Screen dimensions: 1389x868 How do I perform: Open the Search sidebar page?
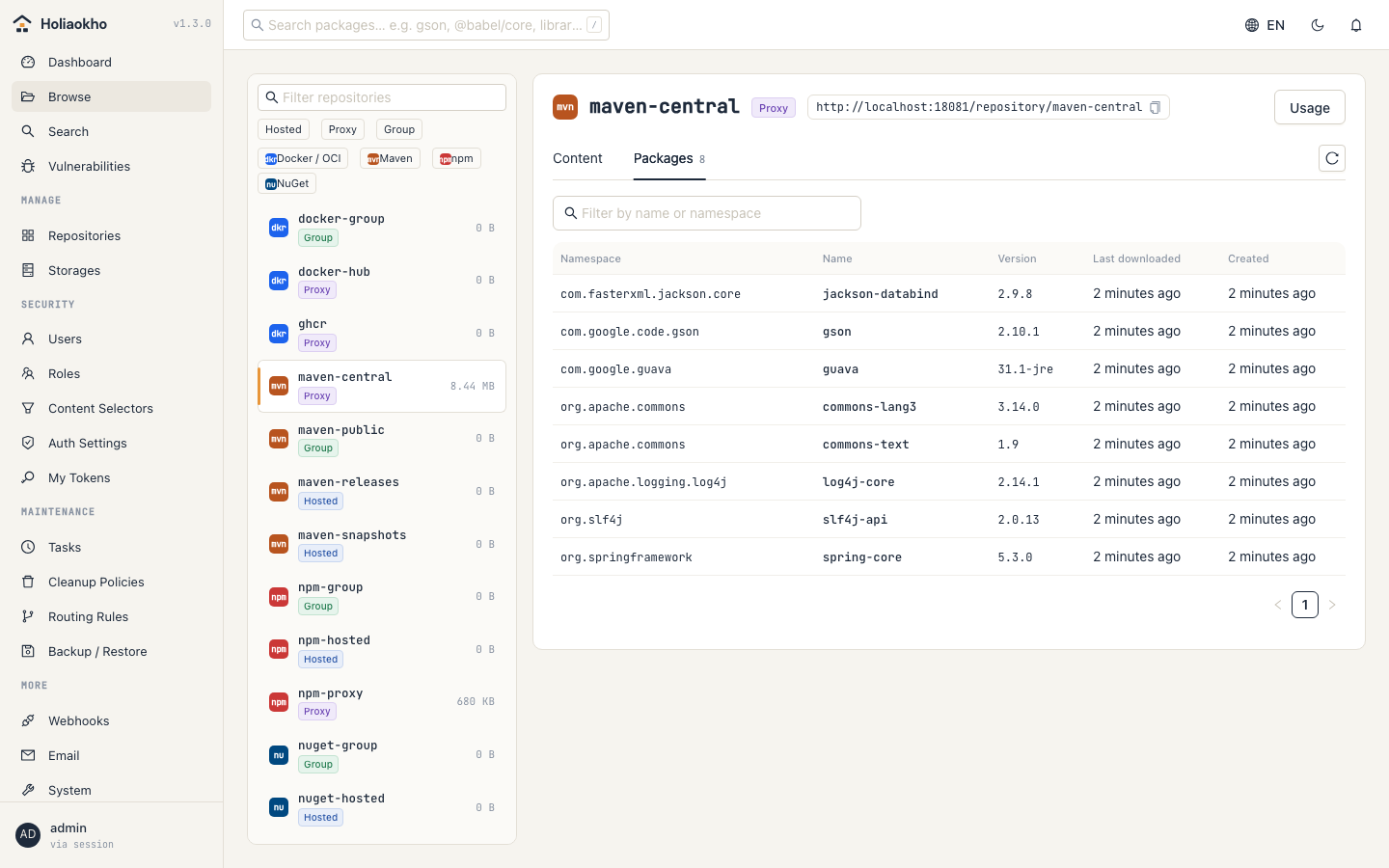pos(111,131)
